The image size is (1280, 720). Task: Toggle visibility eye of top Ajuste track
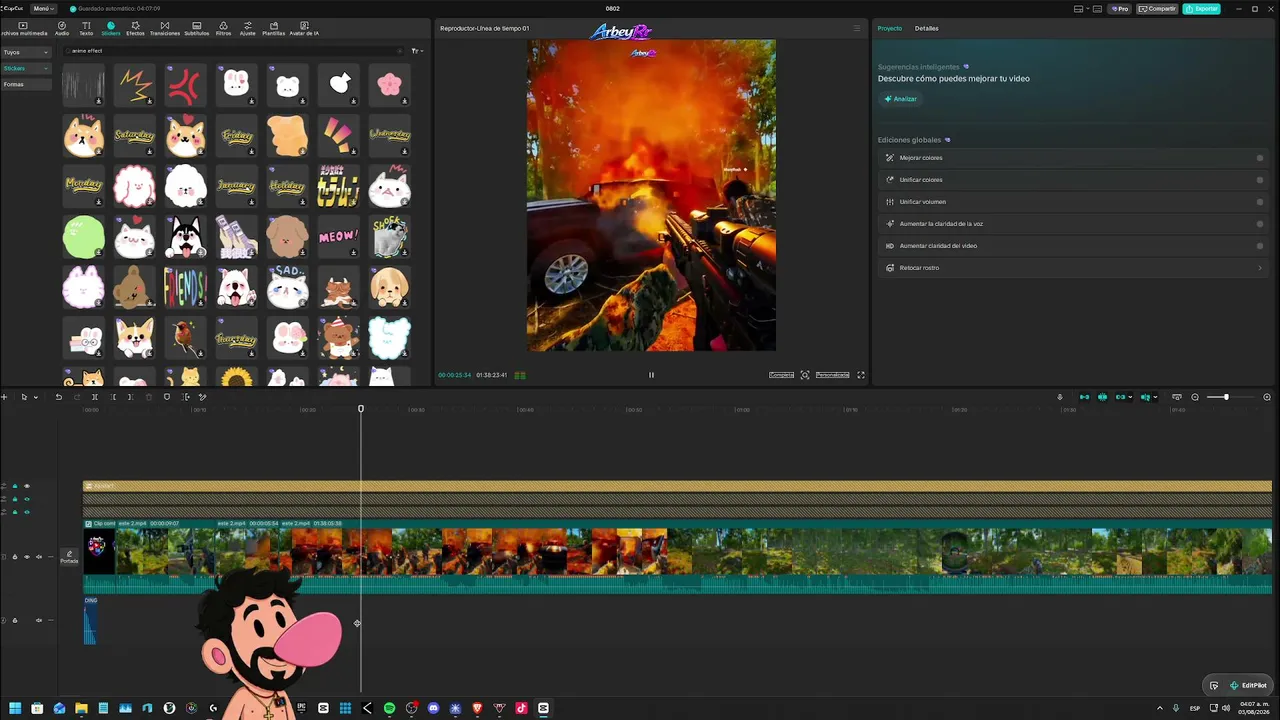[x=27, y=486]
